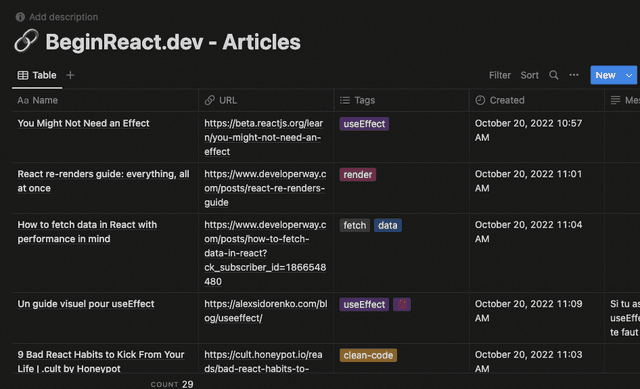
Task: Click the link icon beside the database title
Action: coord(26,41)
